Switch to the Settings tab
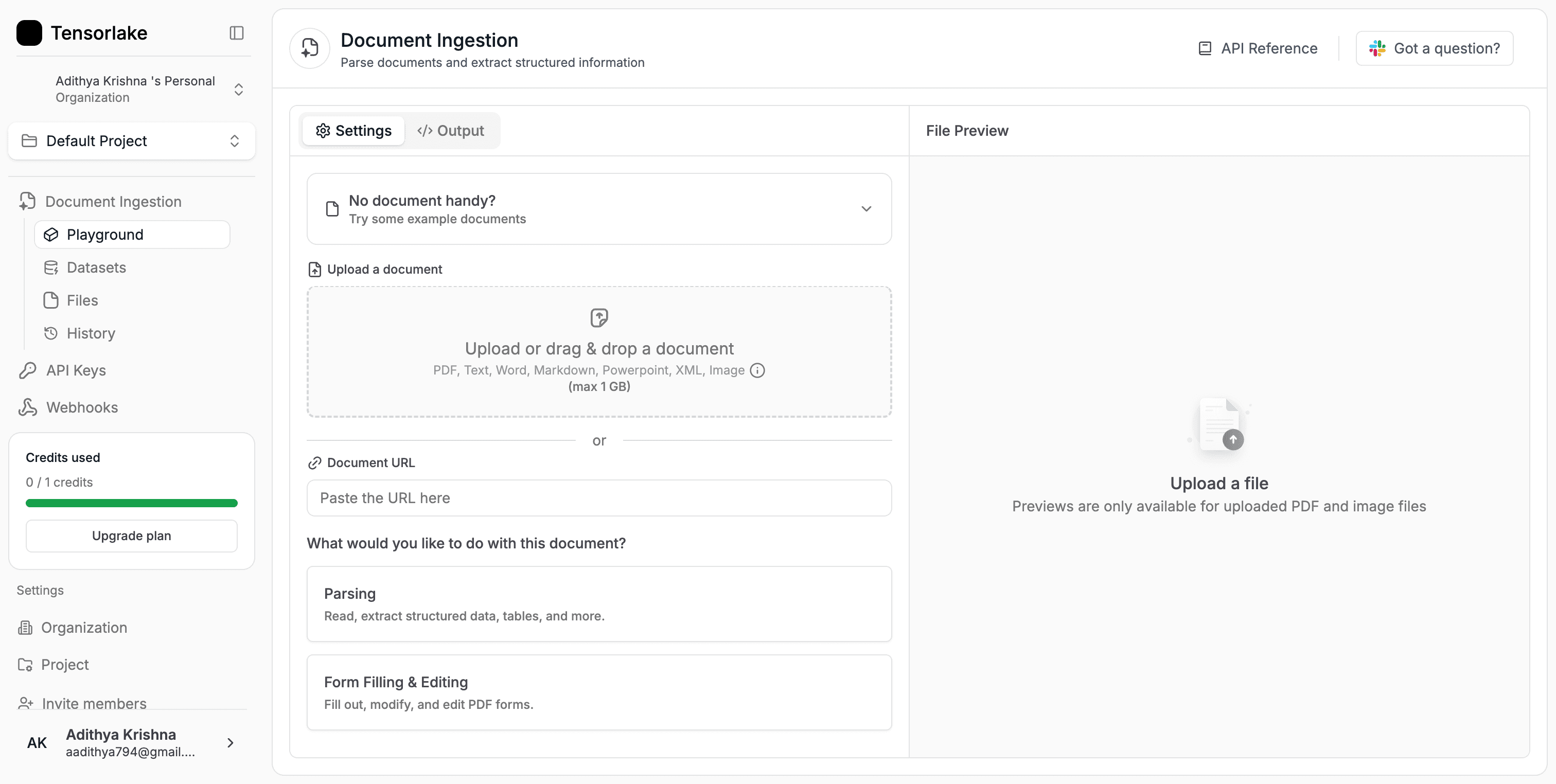 [x=353, y=131]
